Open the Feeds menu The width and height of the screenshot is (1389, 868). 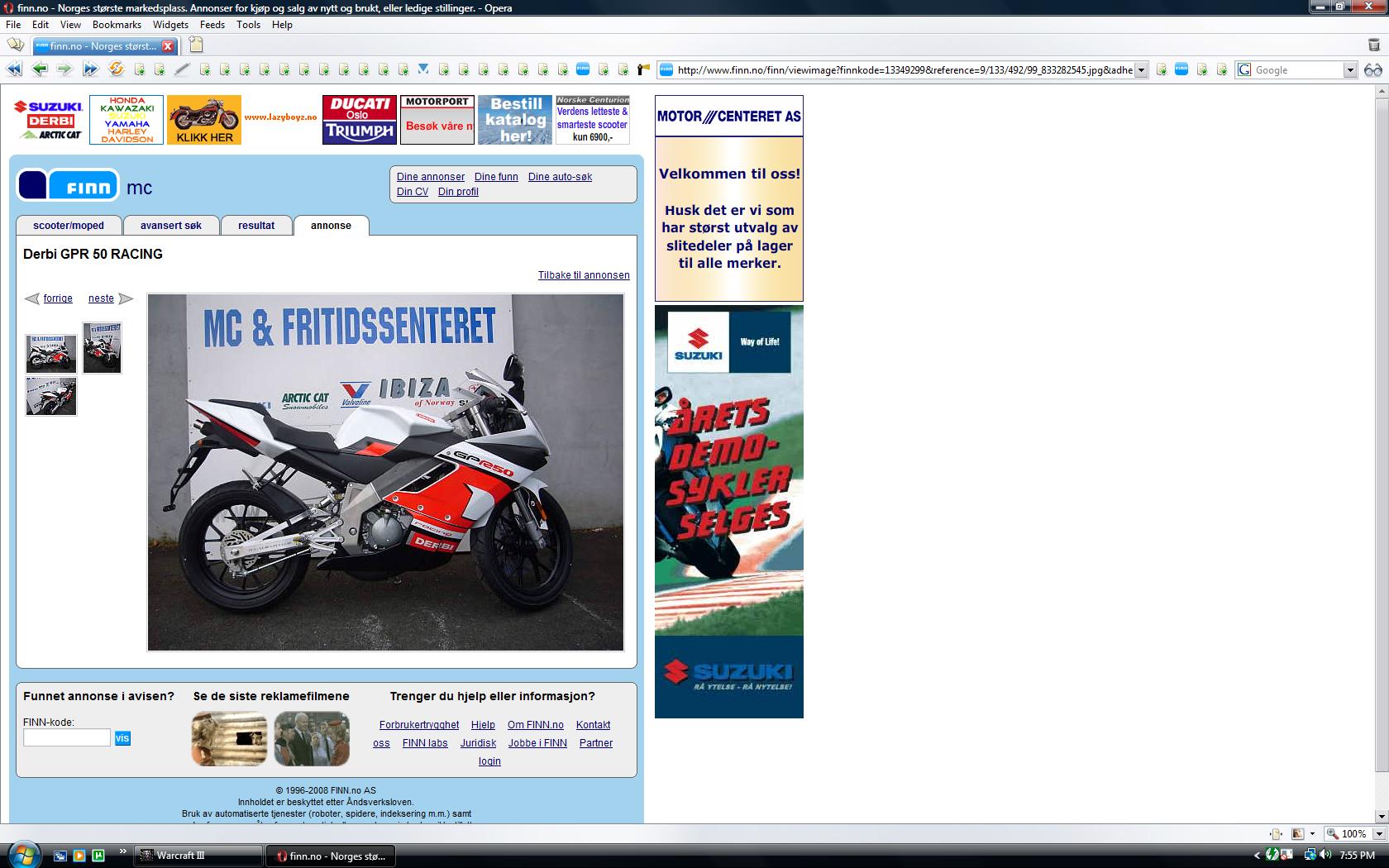point(212,25)
